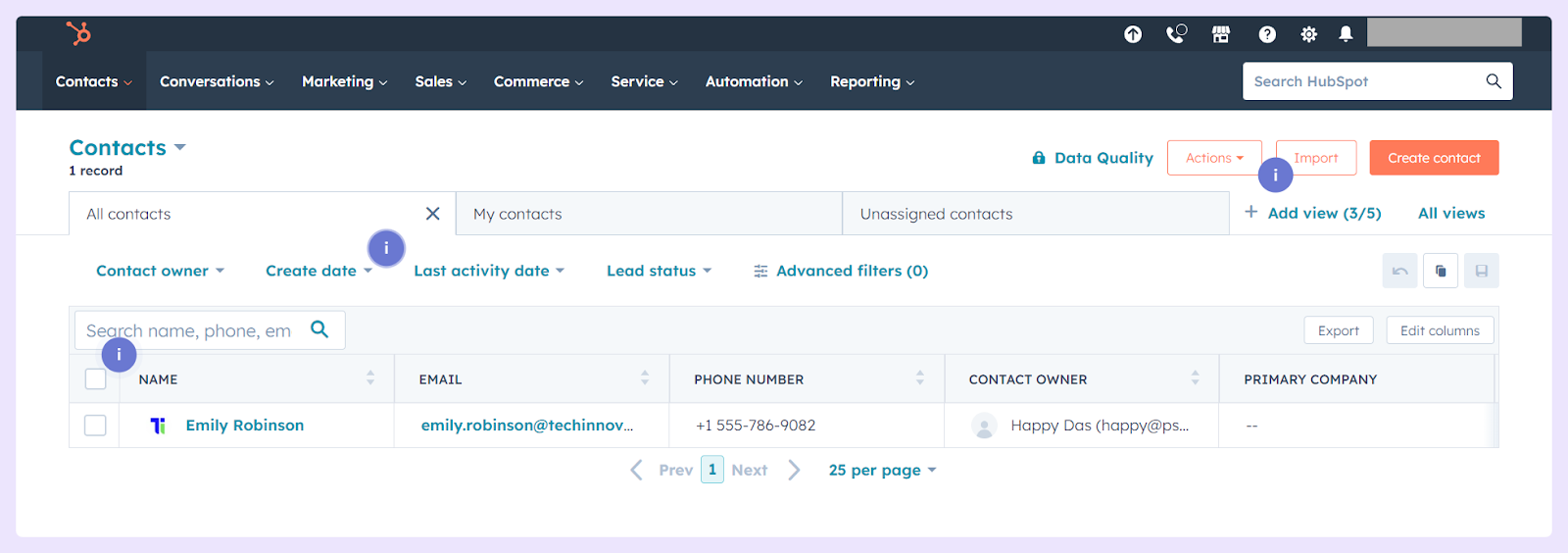Screen dimensions: 1568x553
Task: Open the help question mark icon
Action: 1267,34
